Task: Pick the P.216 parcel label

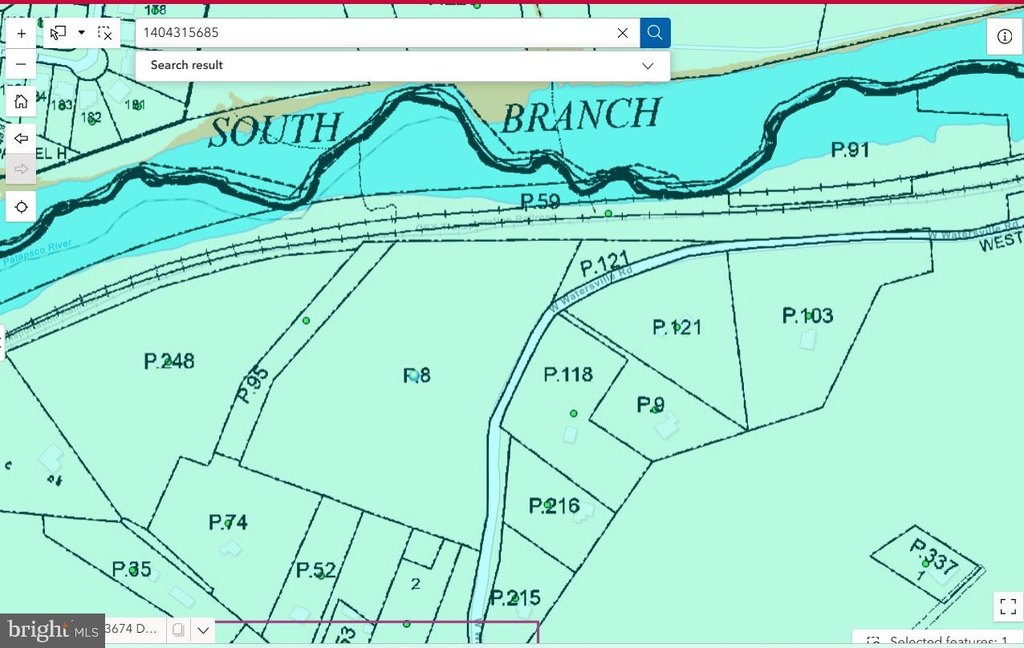Action: point(554,506)
